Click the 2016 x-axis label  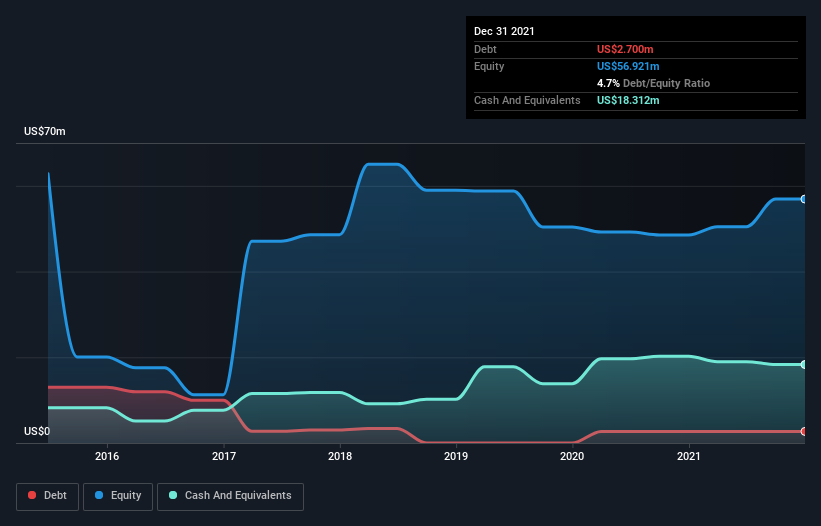[x=107, y=456]
